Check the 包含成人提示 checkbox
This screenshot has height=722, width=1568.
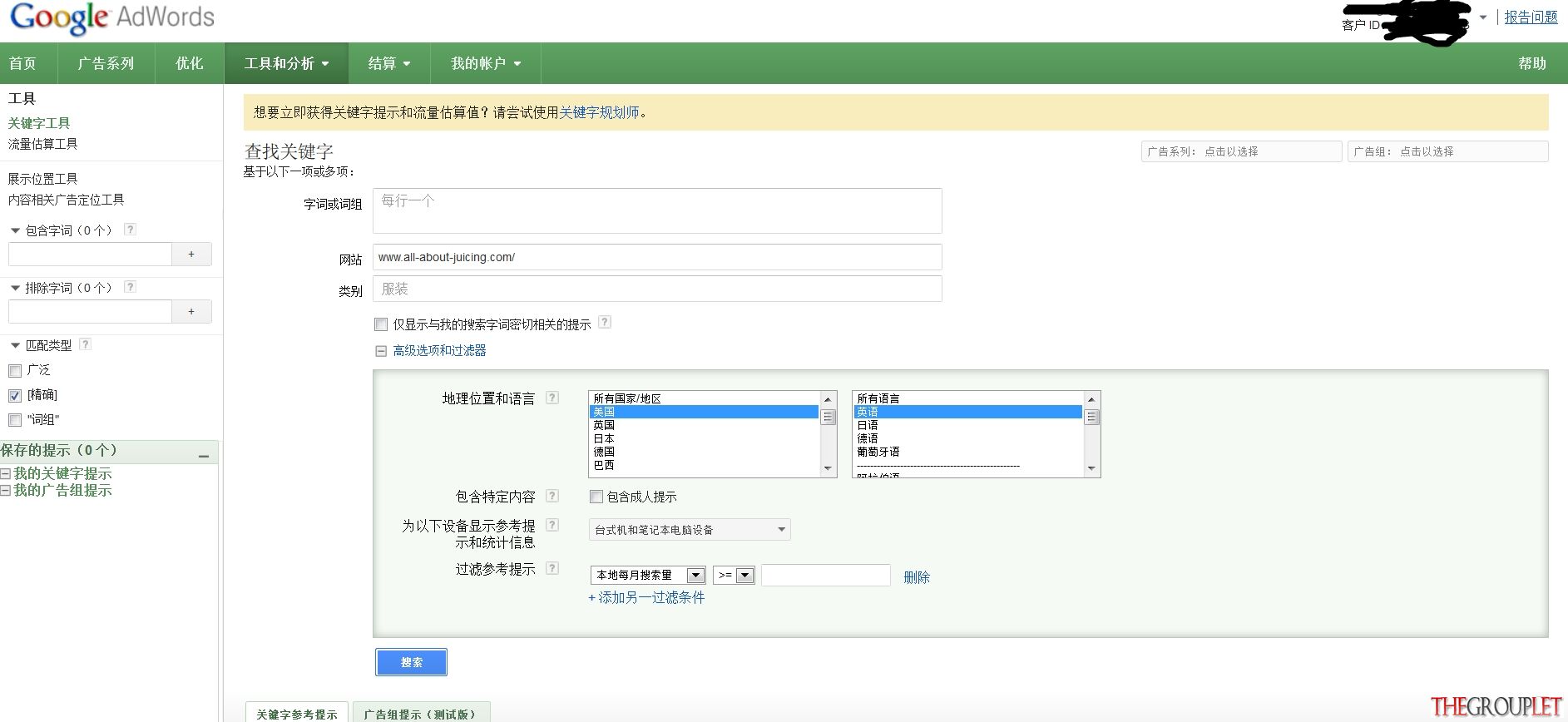click(x=596, y=497)
